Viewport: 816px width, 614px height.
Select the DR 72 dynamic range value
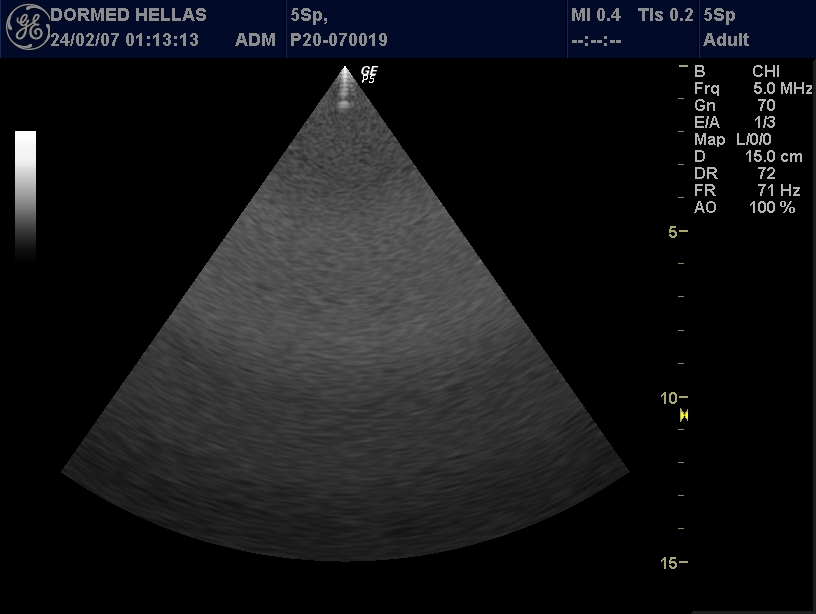[x=734, y=173]
